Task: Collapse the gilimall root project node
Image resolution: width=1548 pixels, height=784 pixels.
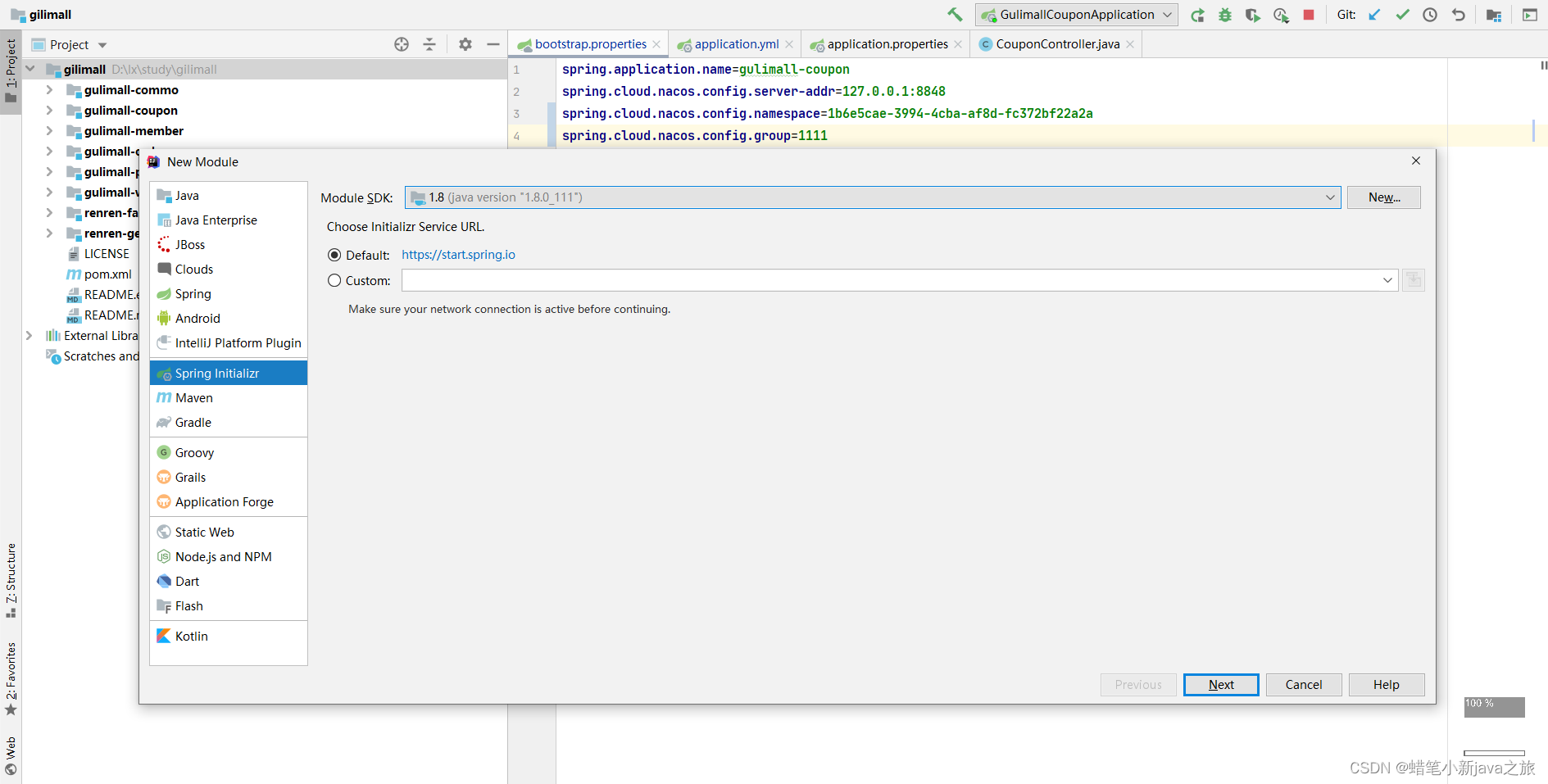Action: pos(30,69)
